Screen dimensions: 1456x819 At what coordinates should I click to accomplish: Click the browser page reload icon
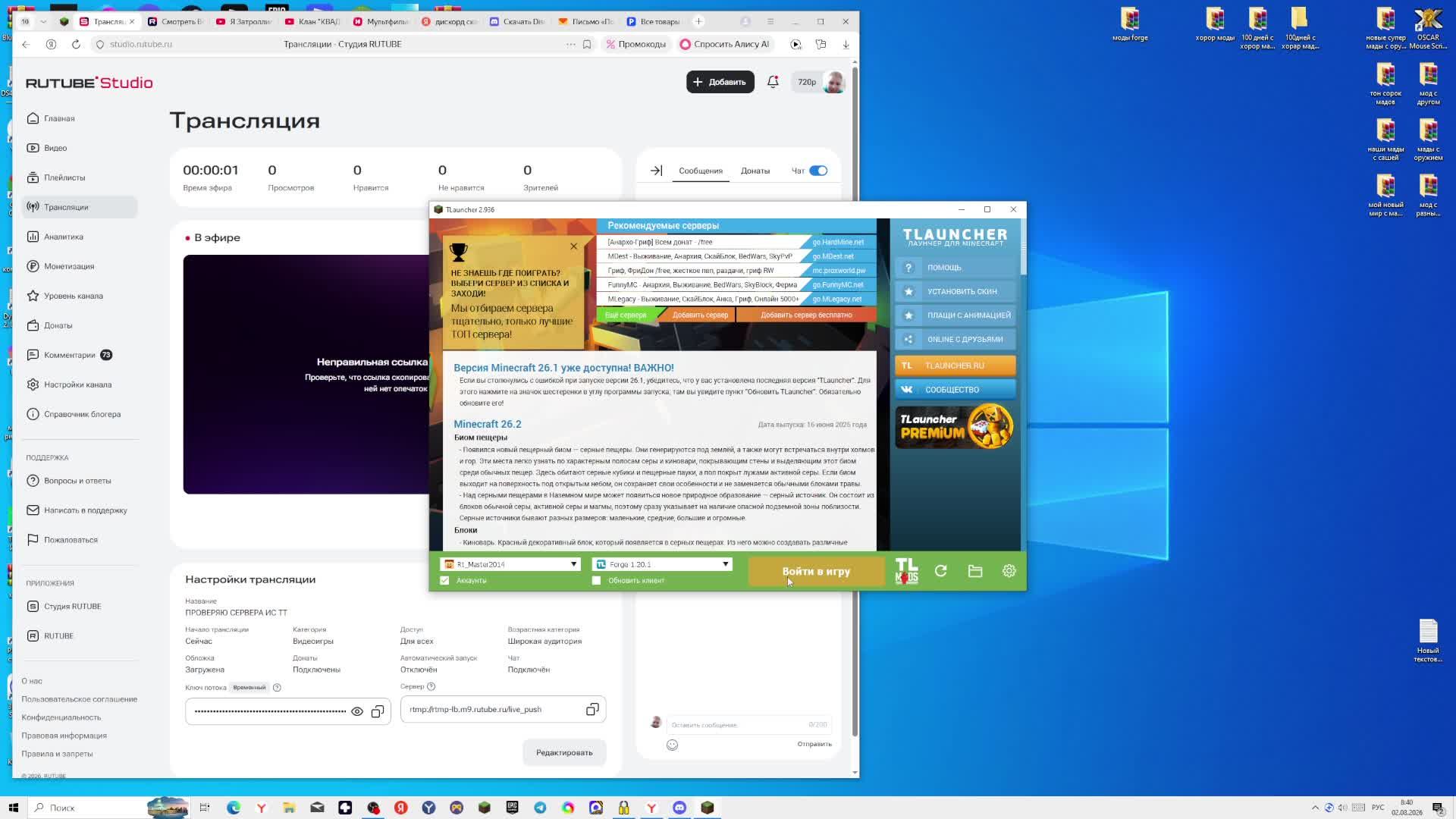[x=76, y=44]
